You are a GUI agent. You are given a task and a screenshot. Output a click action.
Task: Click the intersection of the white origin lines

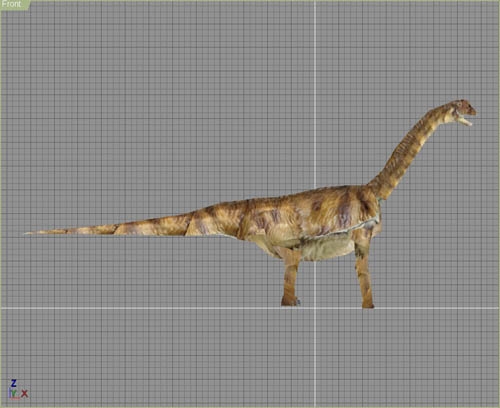316,308
